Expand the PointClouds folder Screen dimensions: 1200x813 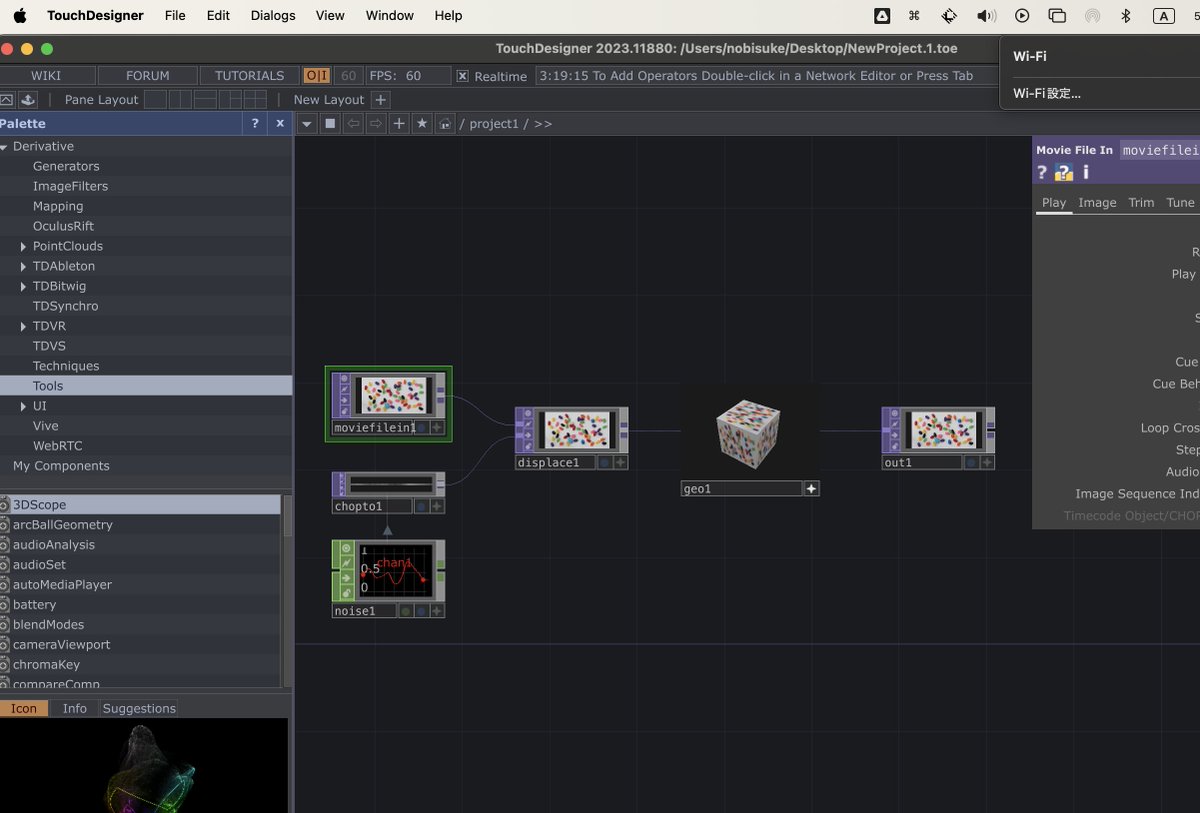coord(24,246)
